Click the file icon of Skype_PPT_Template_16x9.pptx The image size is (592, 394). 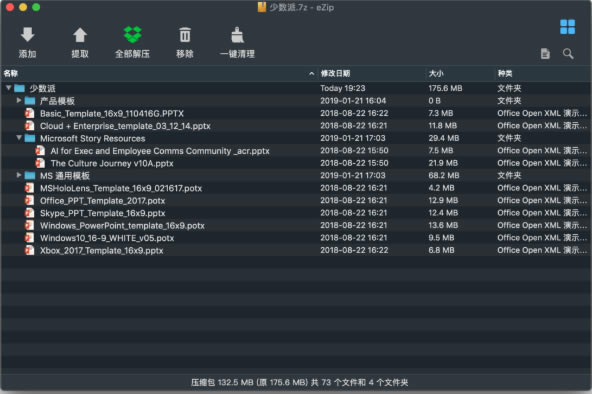click(29, 213)
